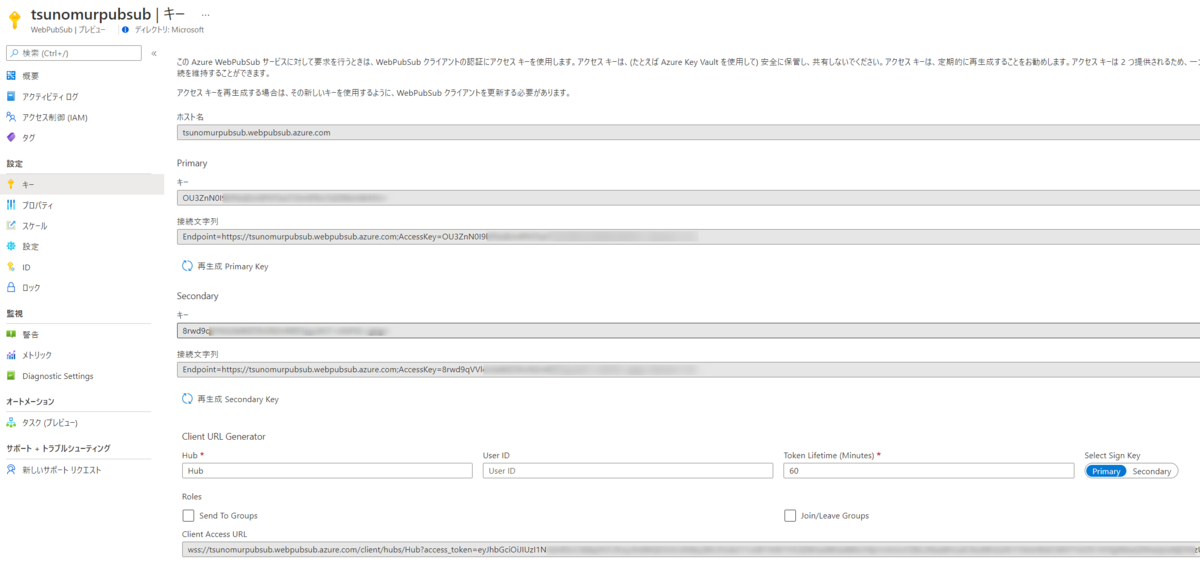Image resolution: width=1200 pixels, height=572 pixels.
Task: Click the 概要 overview icon
Action: pos(11,76)
